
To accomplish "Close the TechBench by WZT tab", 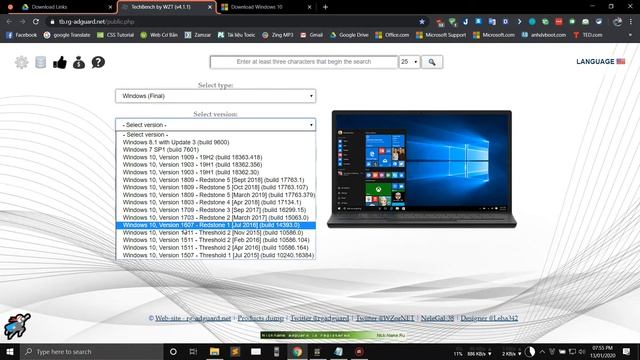I will tap(210, 7).
